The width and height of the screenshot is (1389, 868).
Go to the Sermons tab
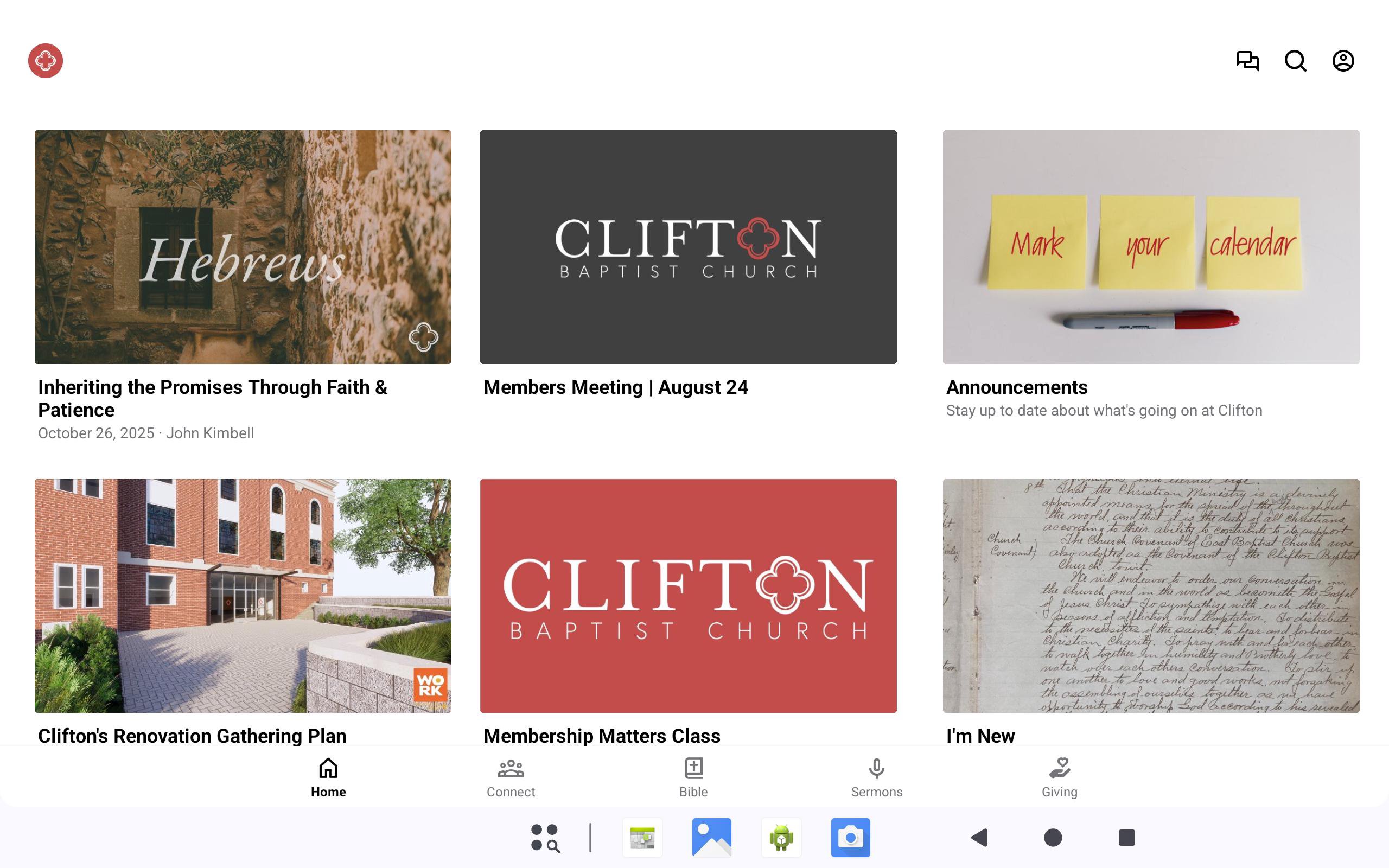click(876, 777)
